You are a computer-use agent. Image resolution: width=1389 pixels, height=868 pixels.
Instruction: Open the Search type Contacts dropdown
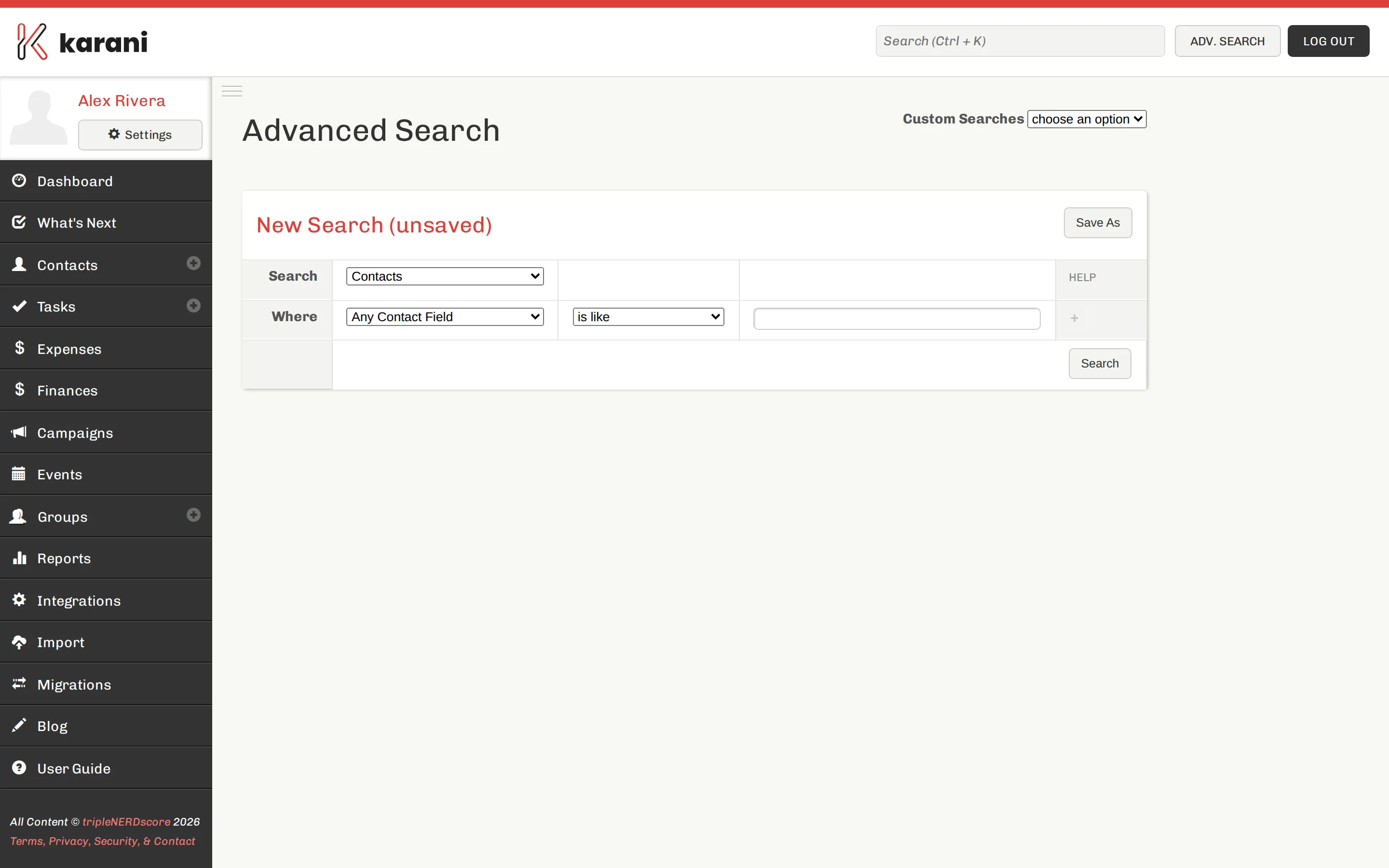pos(445,276)
